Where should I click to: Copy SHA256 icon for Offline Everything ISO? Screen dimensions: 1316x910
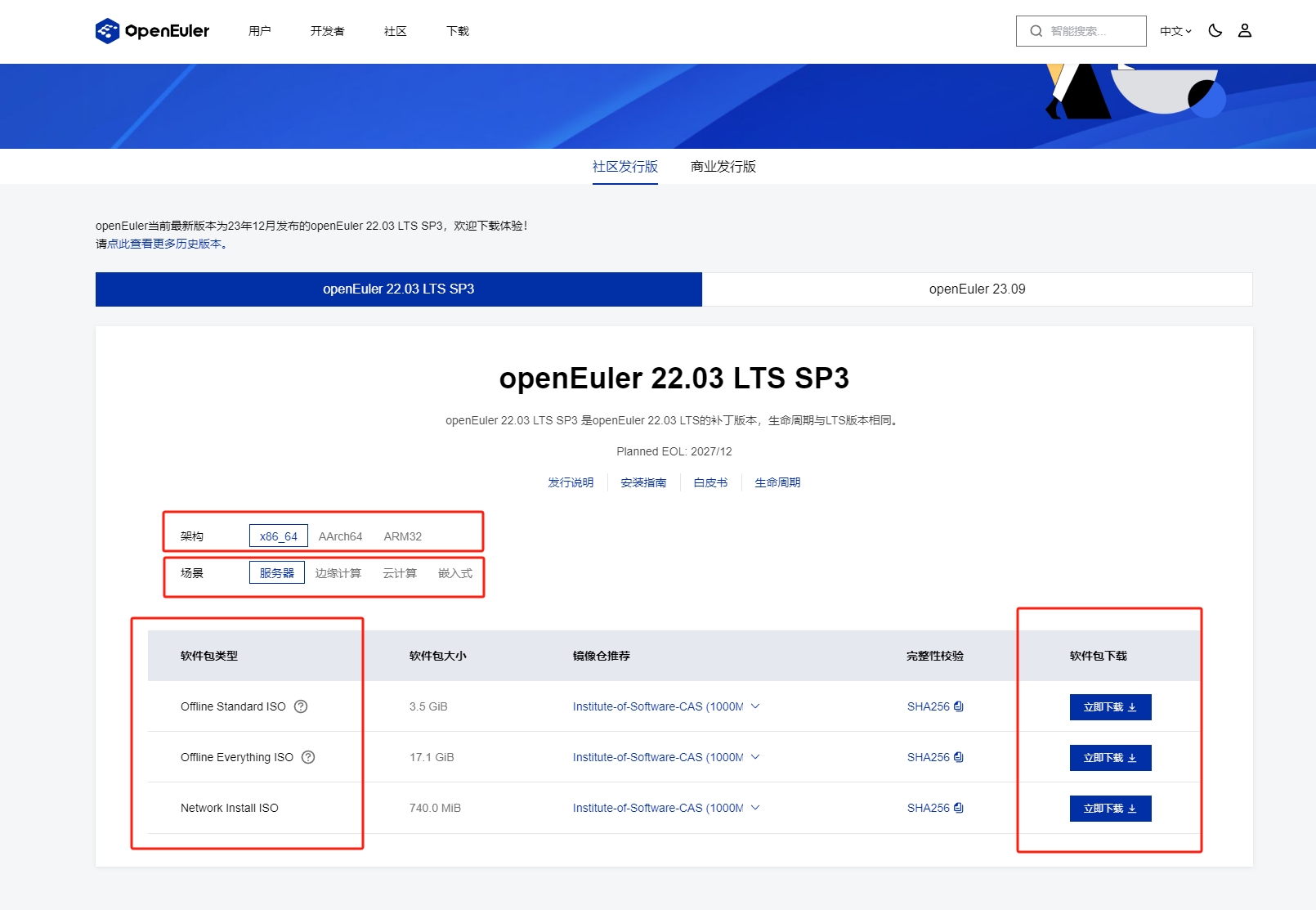click(959, 757)
